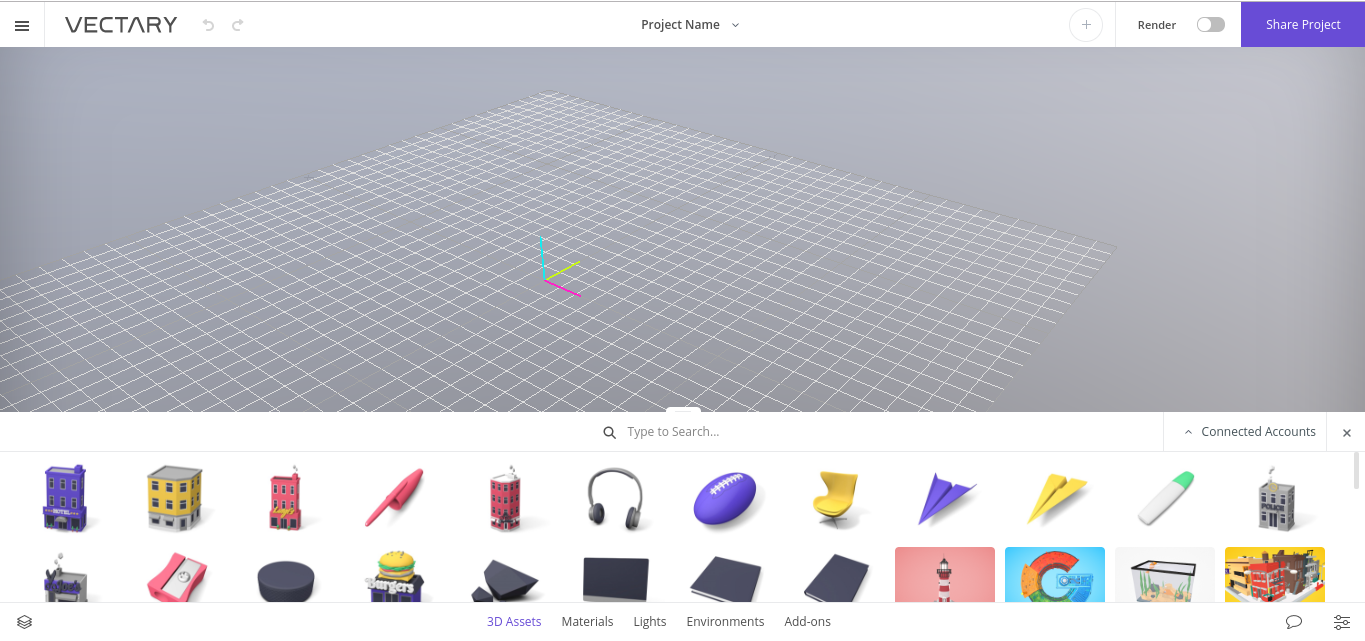The image size is (1365, 641).
Task: Click the Share Project button
Action: pos(1303,24)
